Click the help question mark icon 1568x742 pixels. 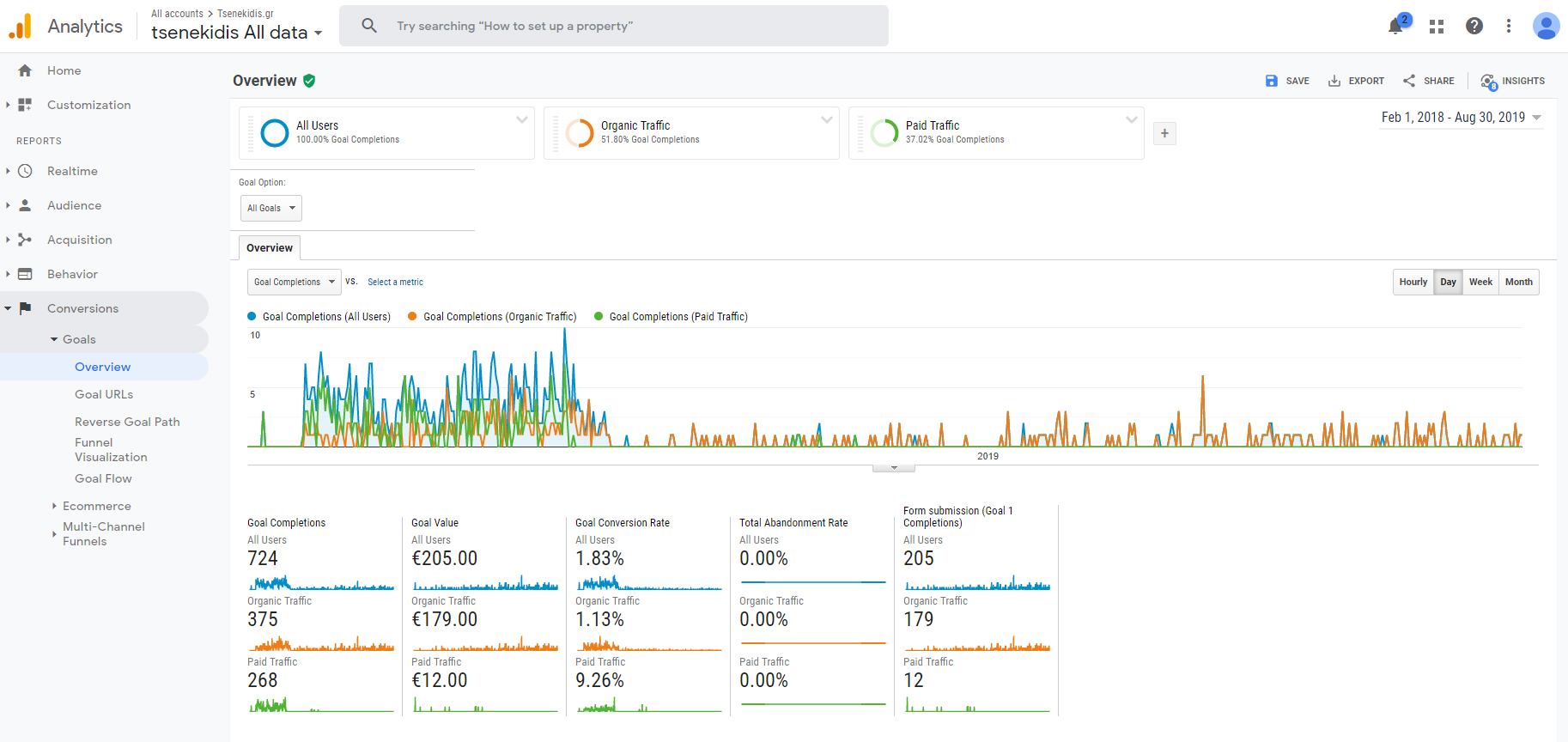(x=1474, y=26)
